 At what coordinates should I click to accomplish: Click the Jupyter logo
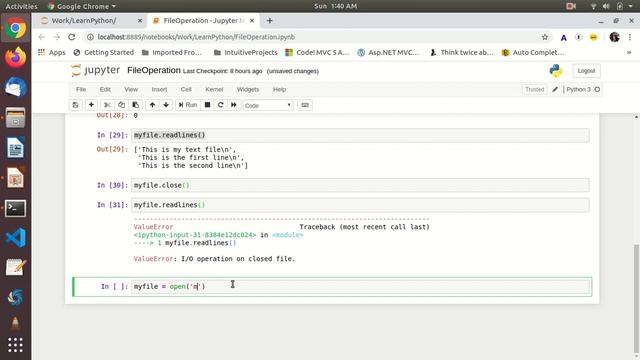(96, 70)
